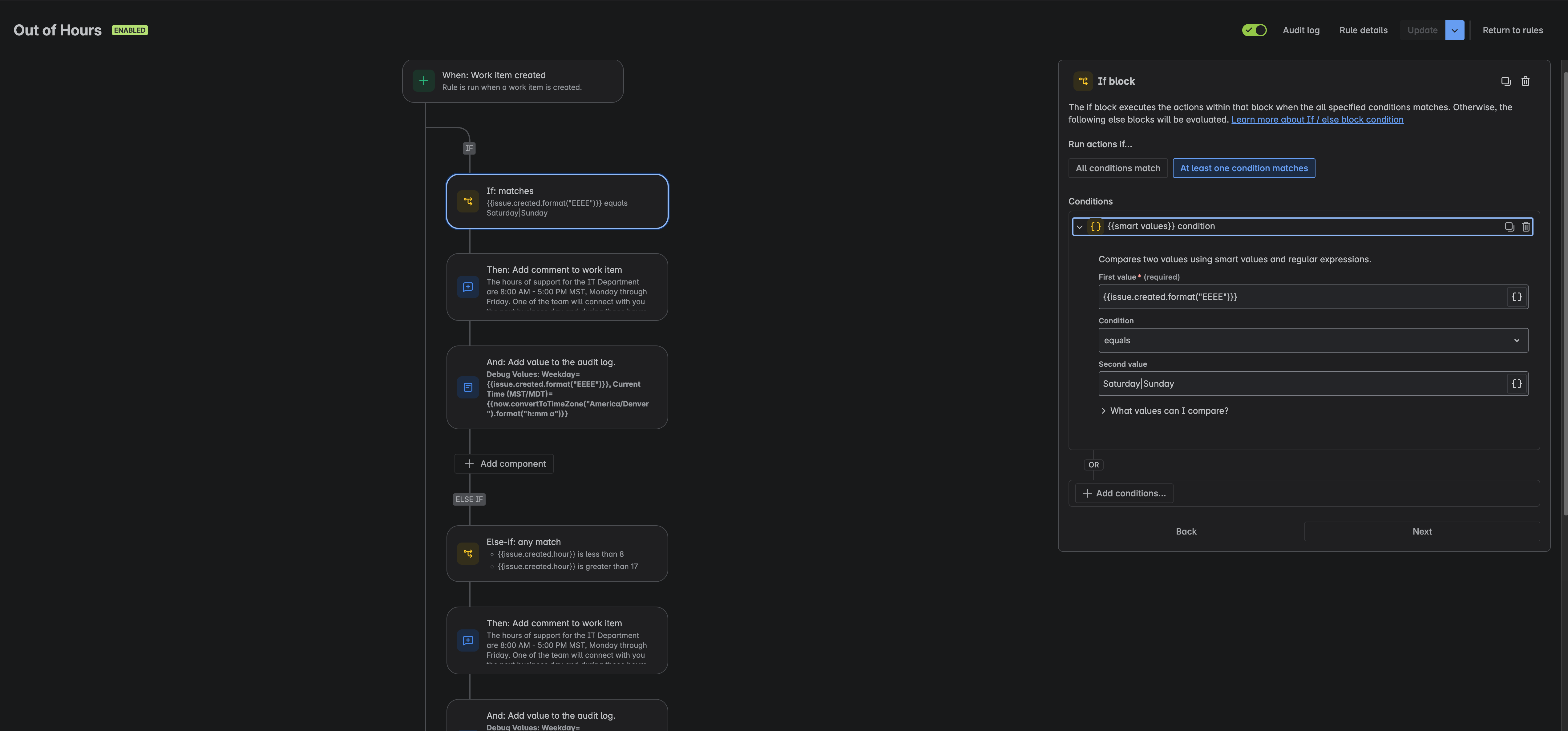Click the Second value input field
This screenshot has width=1568, height=731.
(1302, 384)
